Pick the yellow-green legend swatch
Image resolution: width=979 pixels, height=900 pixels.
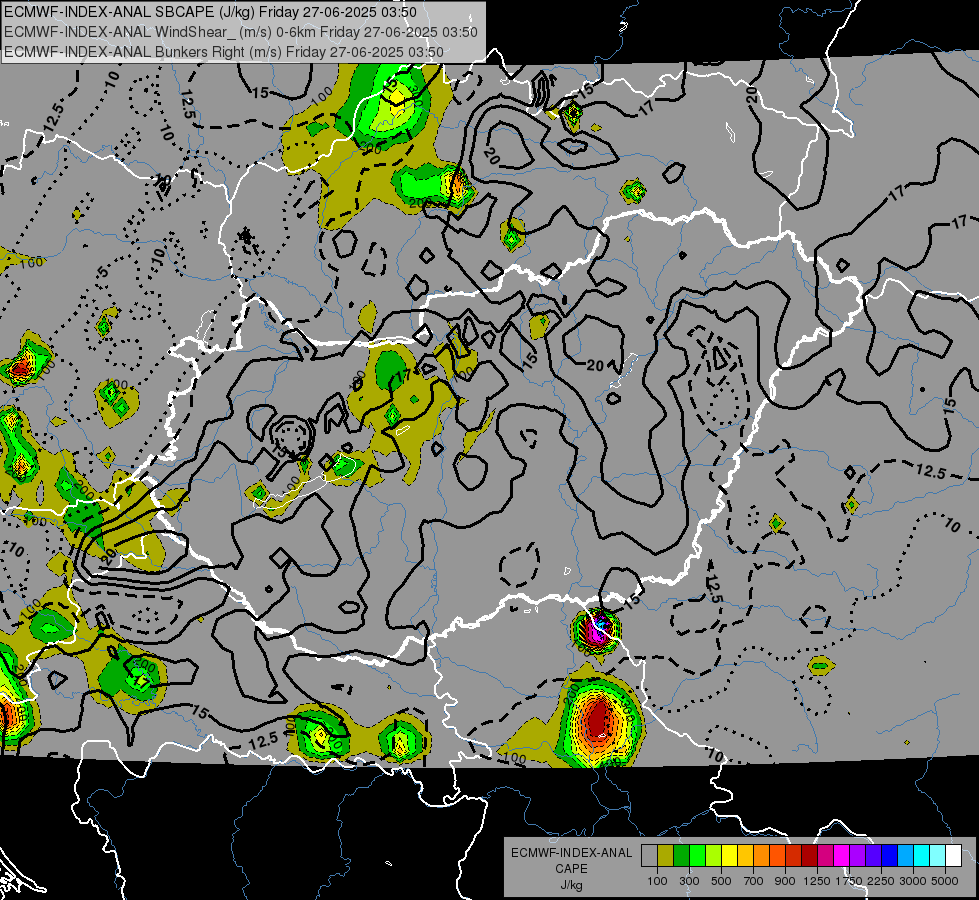pyautogui.click(x=713, y=856)
